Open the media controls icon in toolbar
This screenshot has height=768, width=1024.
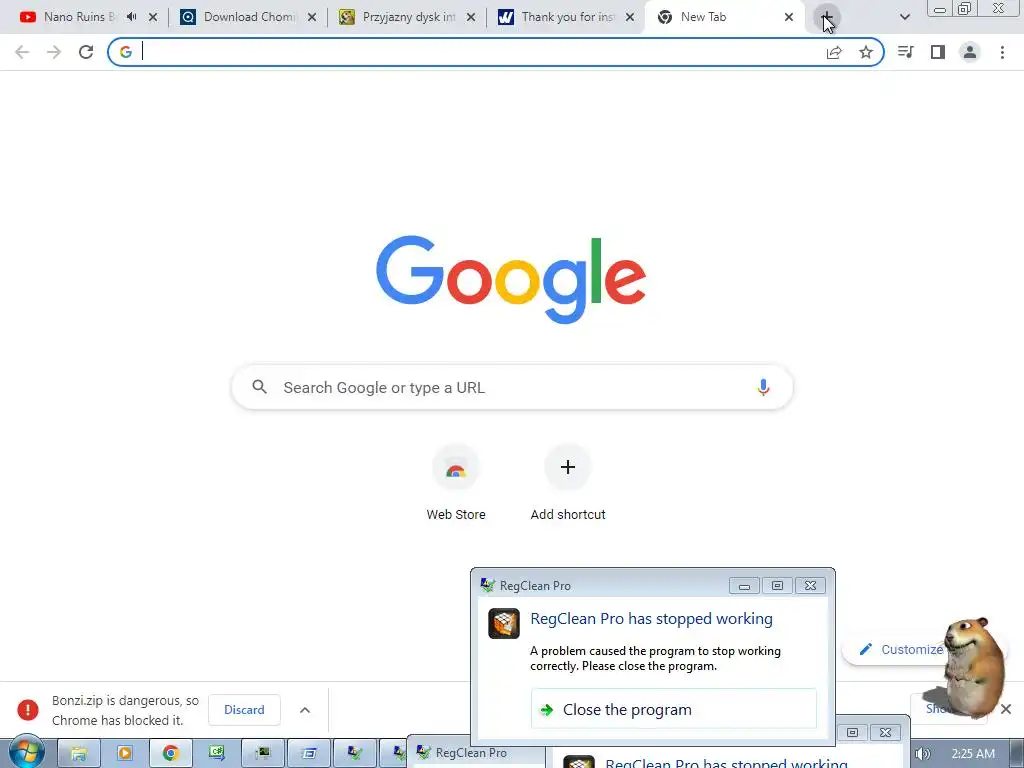[905, 52]
